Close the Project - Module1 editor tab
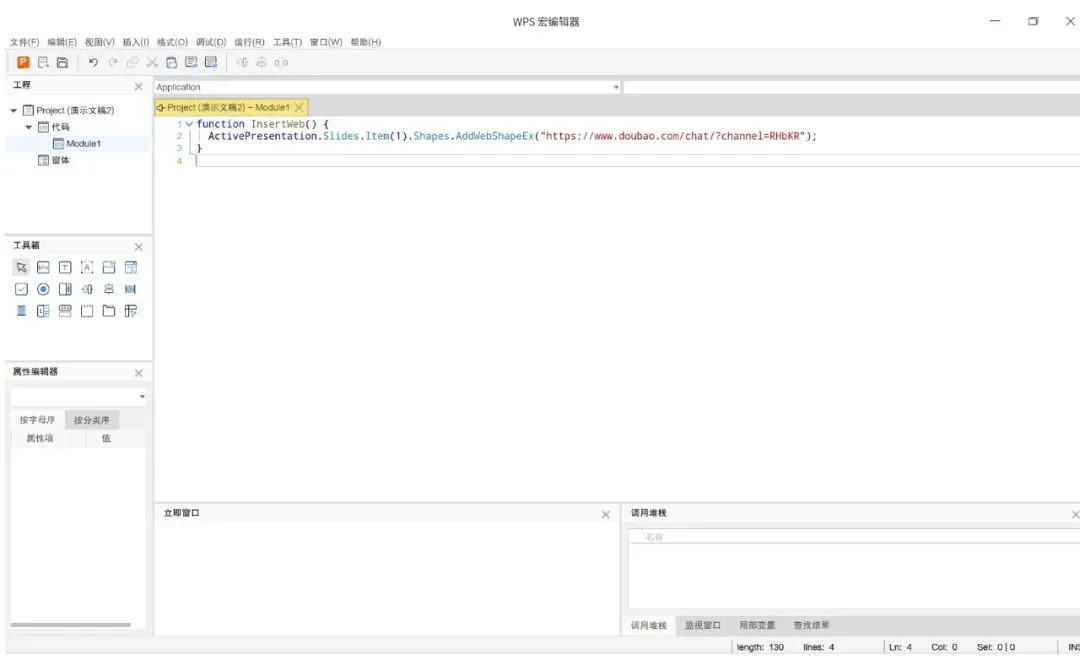The image size is (1080, 660). click(x=299, y=107)
